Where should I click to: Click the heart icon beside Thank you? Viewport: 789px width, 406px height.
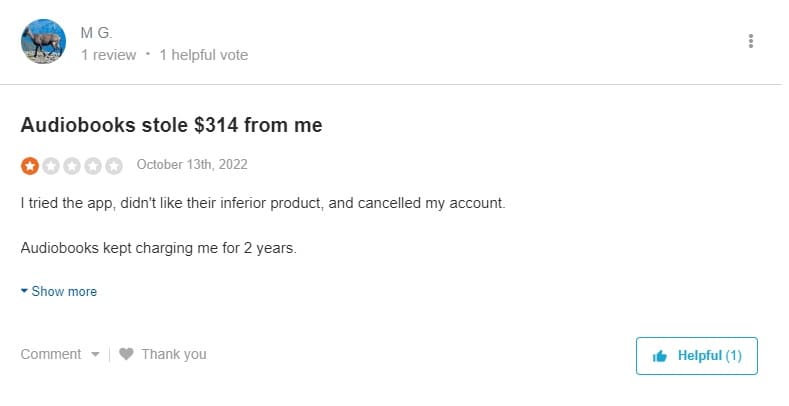[x=126, y=354]
